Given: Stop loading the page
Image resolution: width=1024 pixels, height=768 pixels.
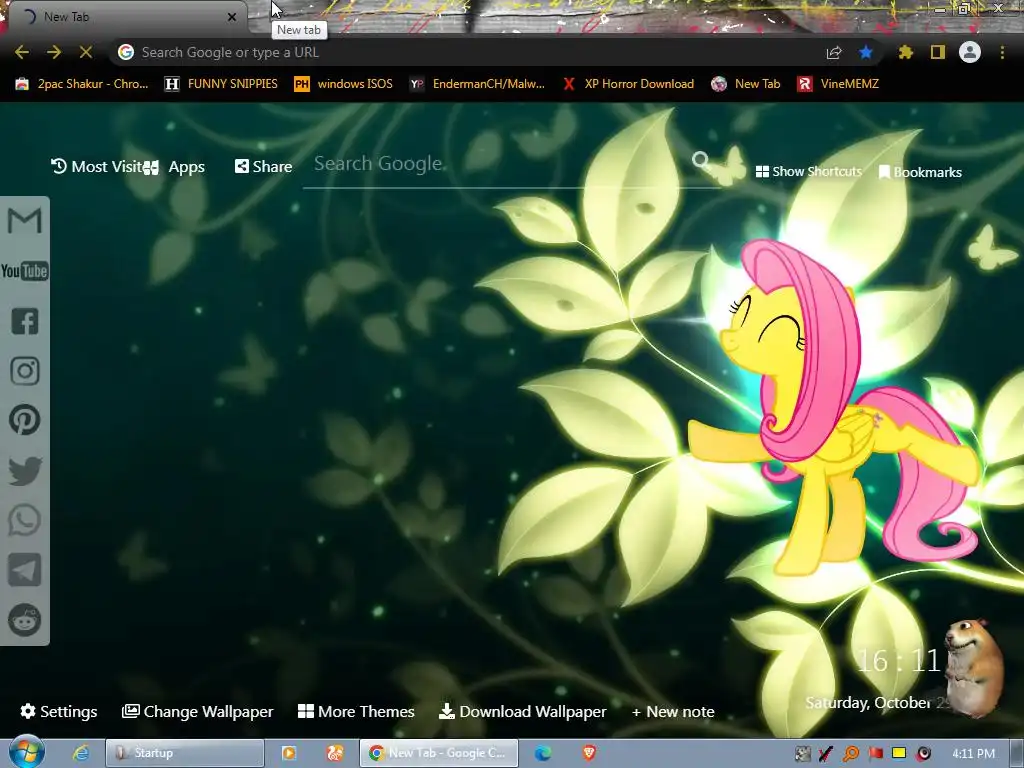Looking at the screenshot, I should [86, 52].
